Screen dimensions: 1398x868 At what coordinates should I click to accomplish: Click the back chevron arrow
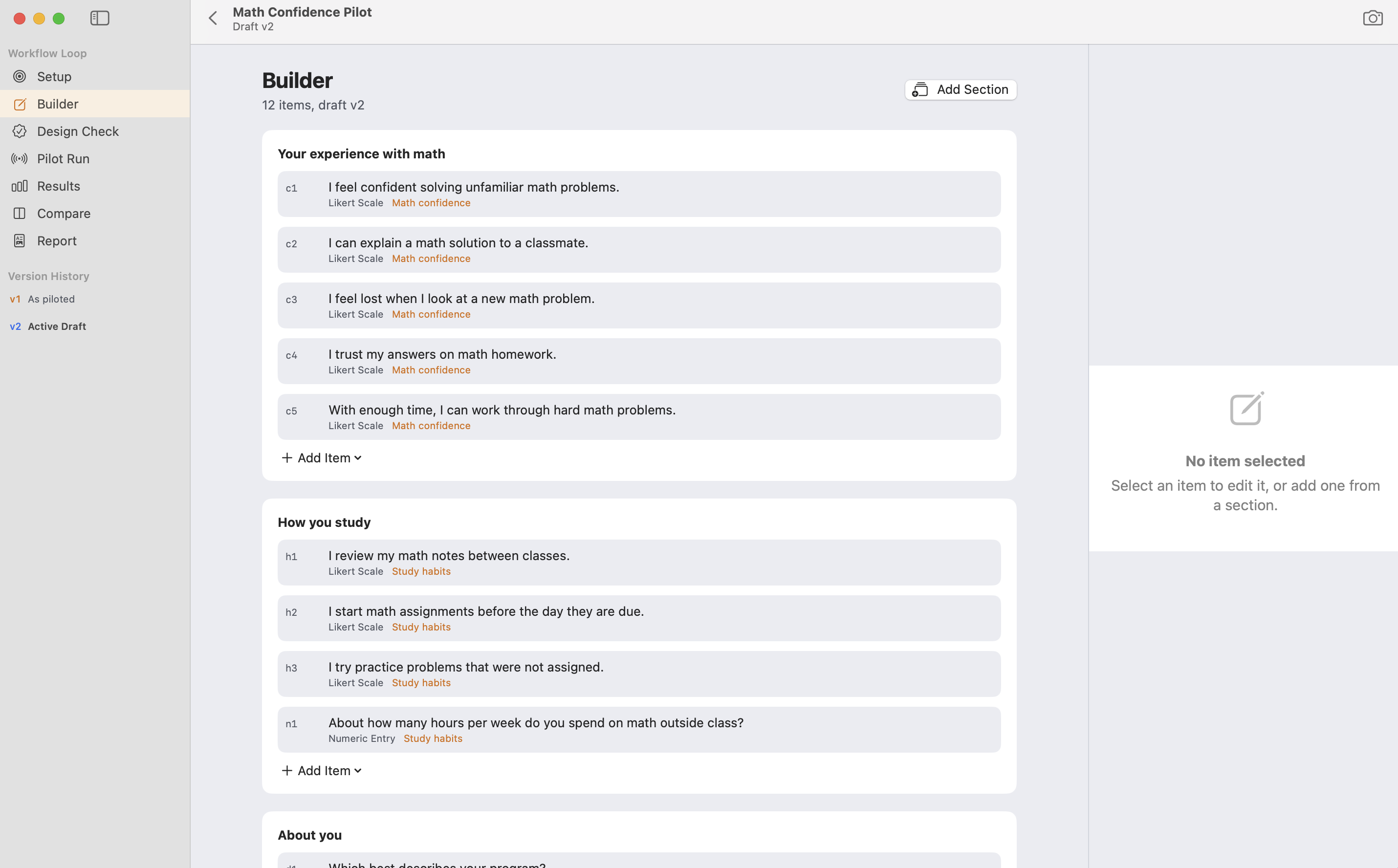[213, 19]
